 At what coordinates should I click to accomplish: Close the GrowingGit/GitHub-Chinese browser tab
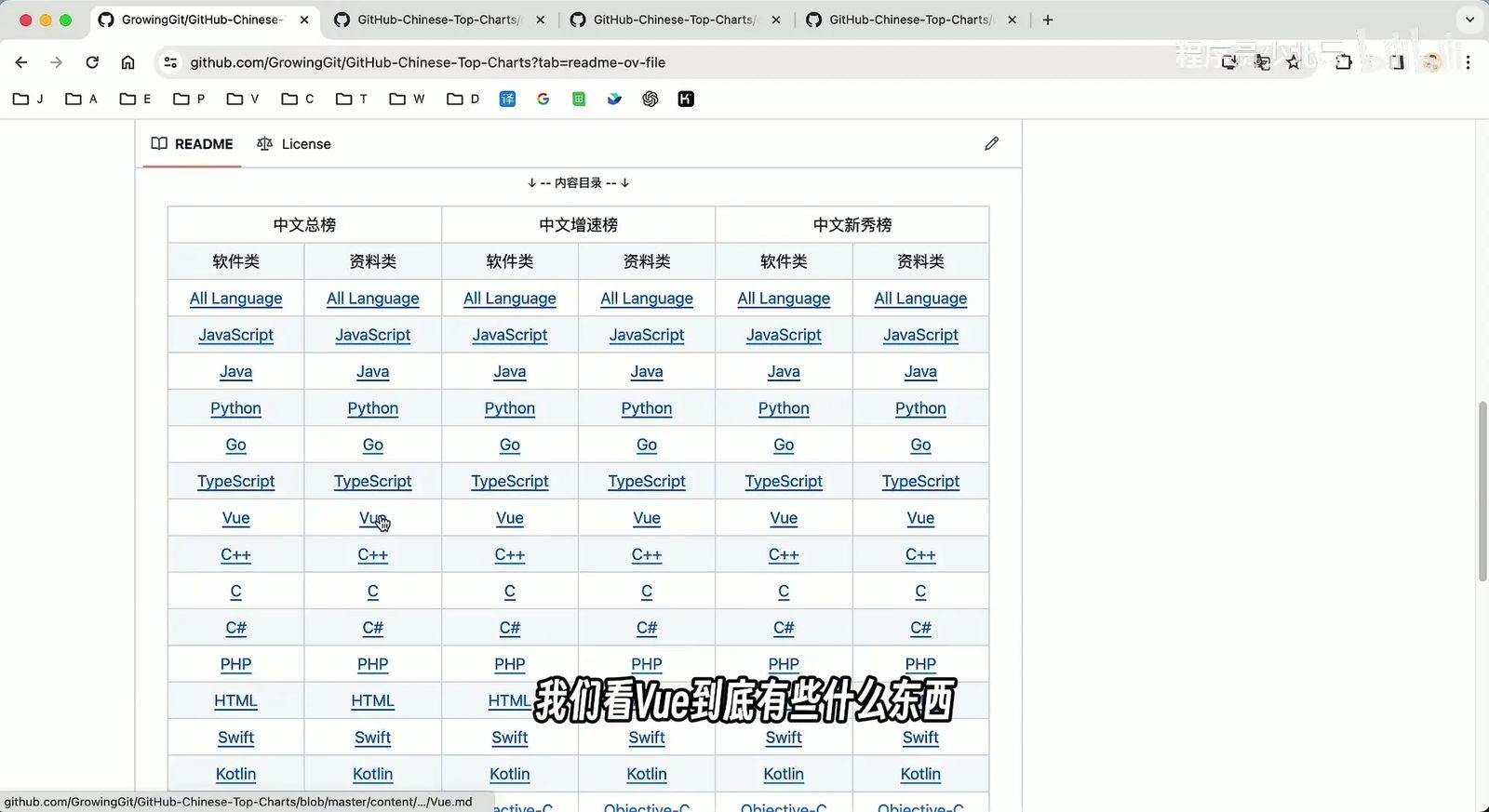(x=304, y=20)
